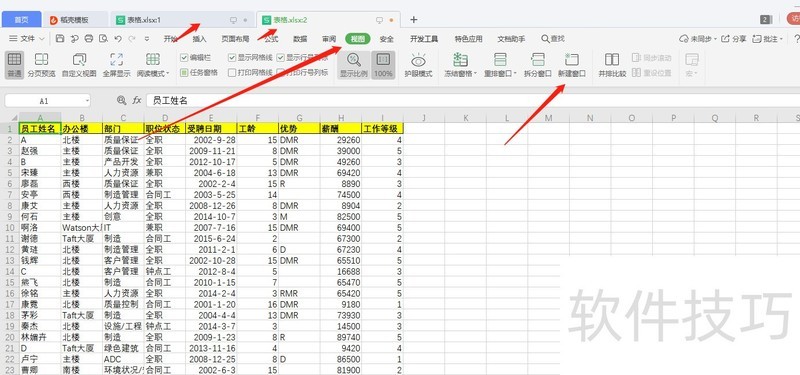Enable the 打印网格线 print gridlines checkbox
800x375 pixels.
pyautogui.click(x=232, y=72)
